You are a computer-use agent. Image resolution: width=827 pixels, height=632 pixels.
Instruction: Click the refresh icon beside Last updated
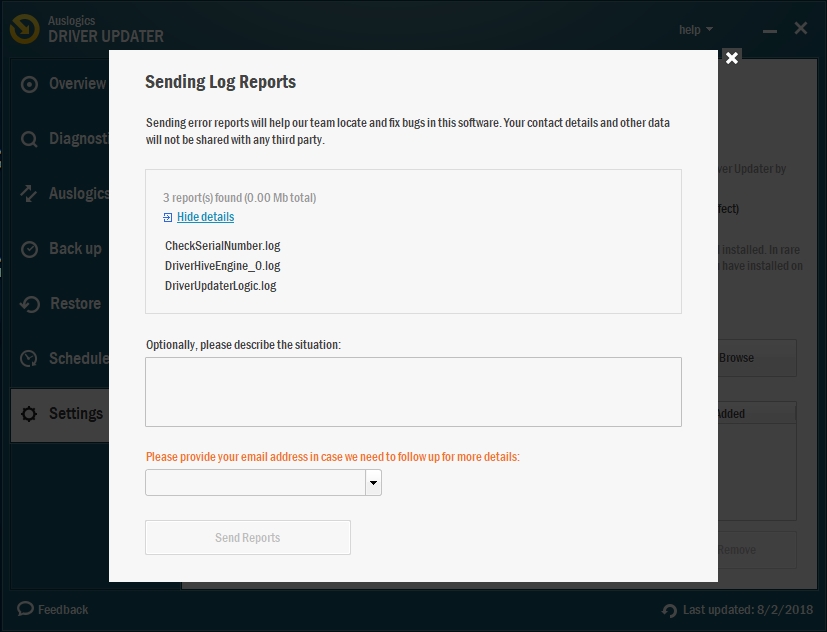(670, 610)
